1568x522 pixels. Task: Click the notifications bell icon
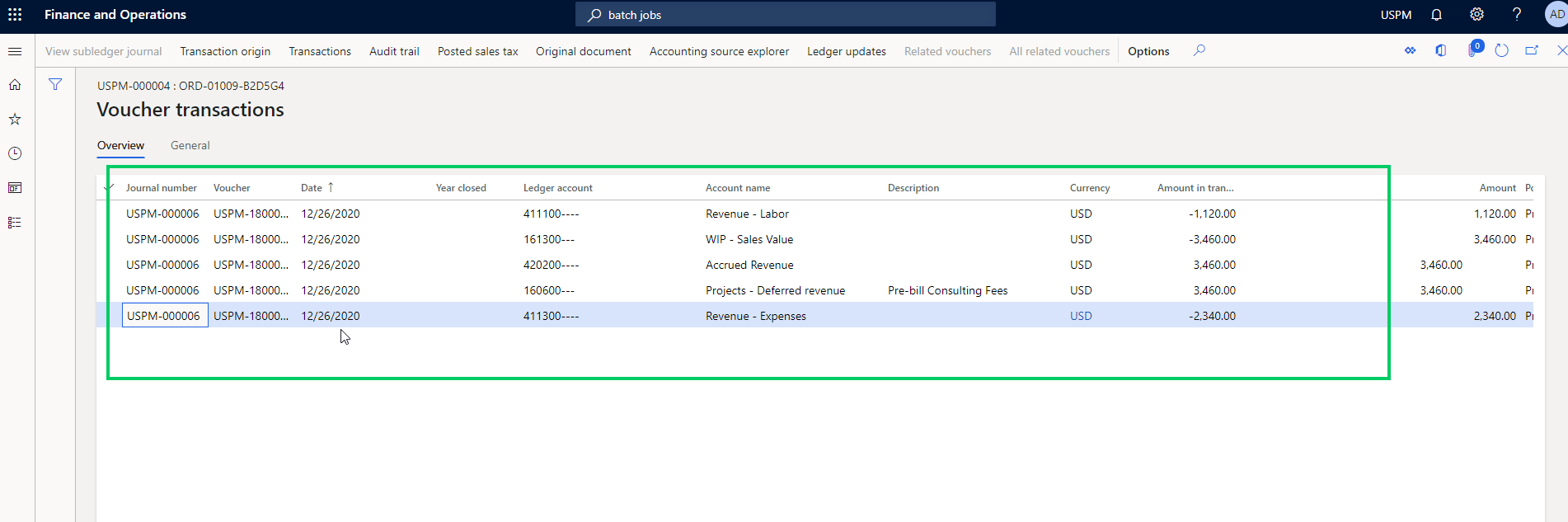tap(1436, 15)
